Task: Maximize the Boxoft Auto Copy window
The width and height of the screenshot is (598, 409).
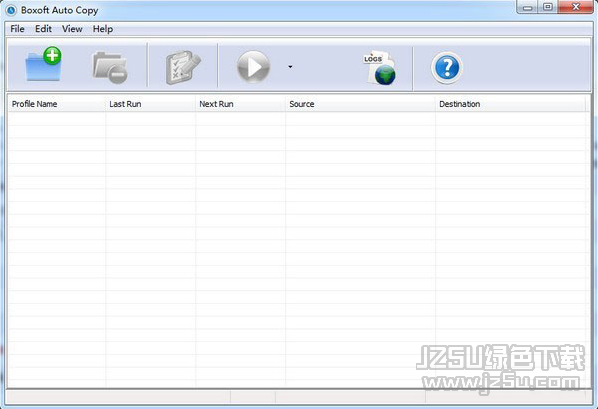Action: pos(548,7)
